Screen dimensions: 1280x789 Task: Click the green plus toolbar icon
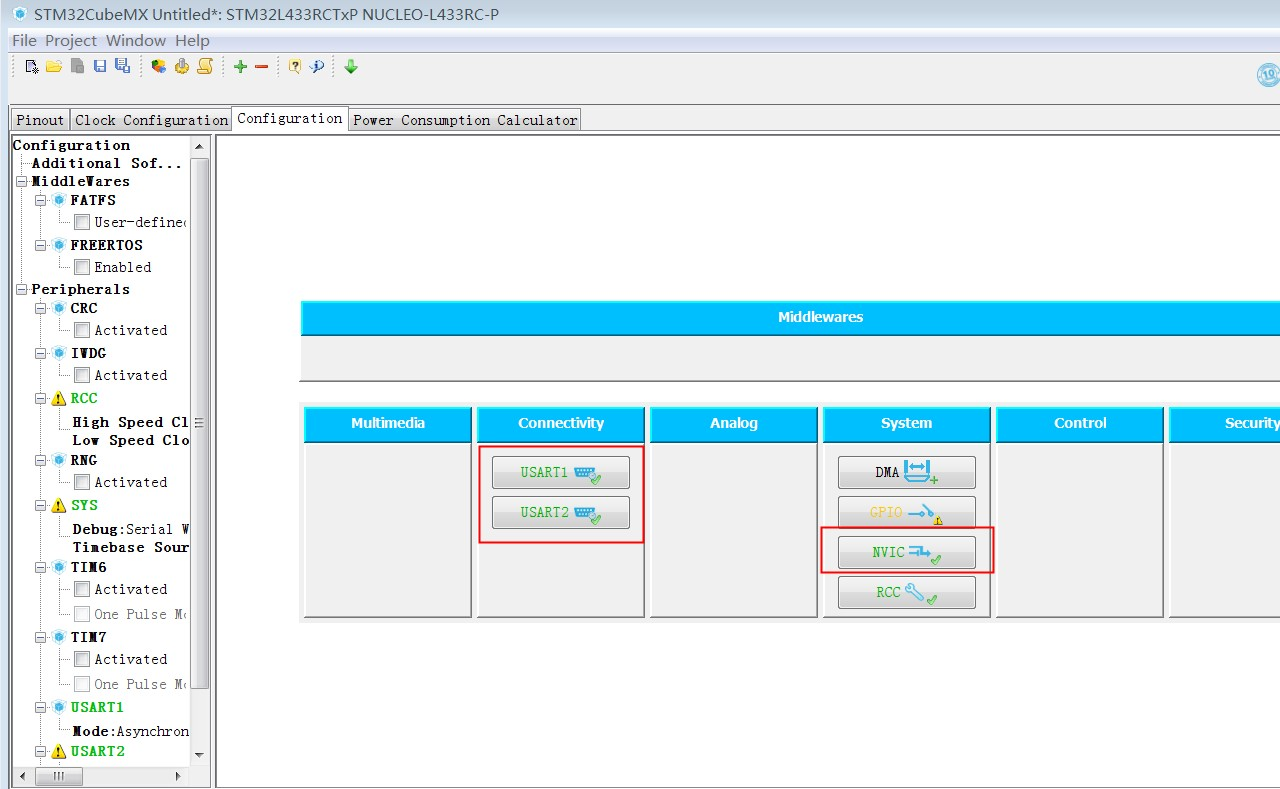(240, 67)
